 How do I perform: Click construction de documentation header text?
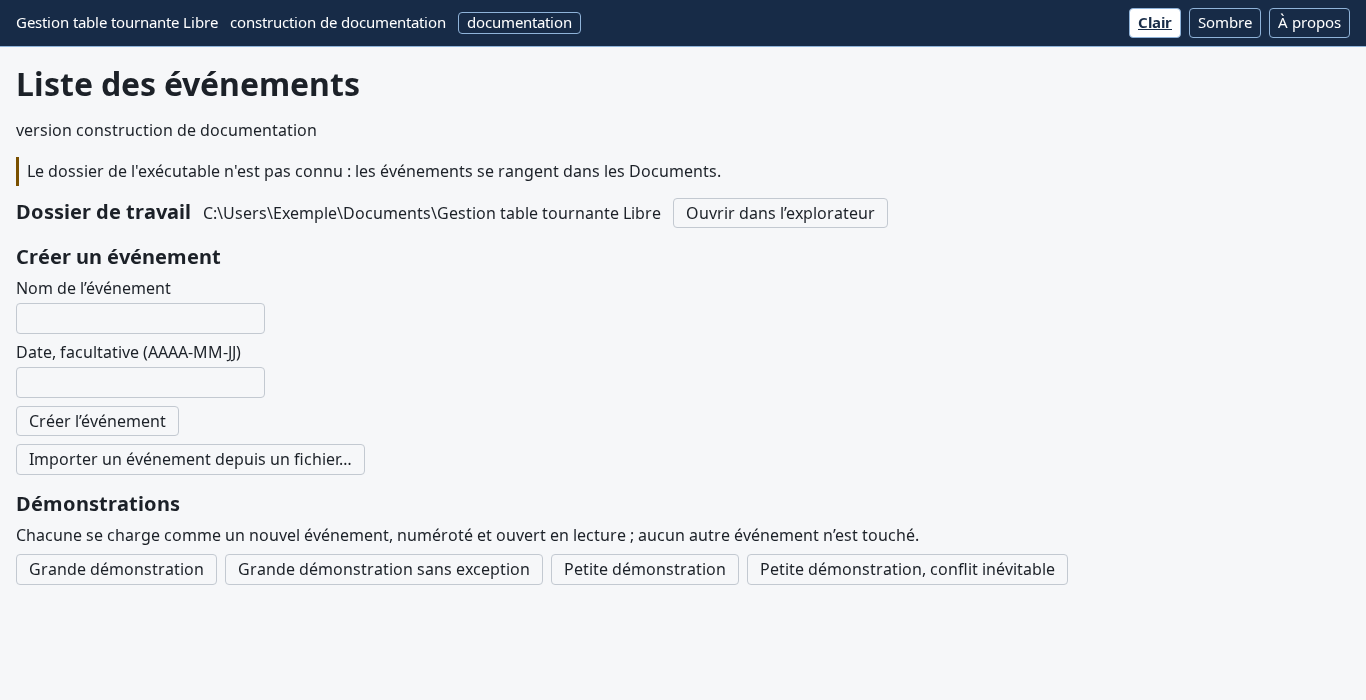pos(338,23)
